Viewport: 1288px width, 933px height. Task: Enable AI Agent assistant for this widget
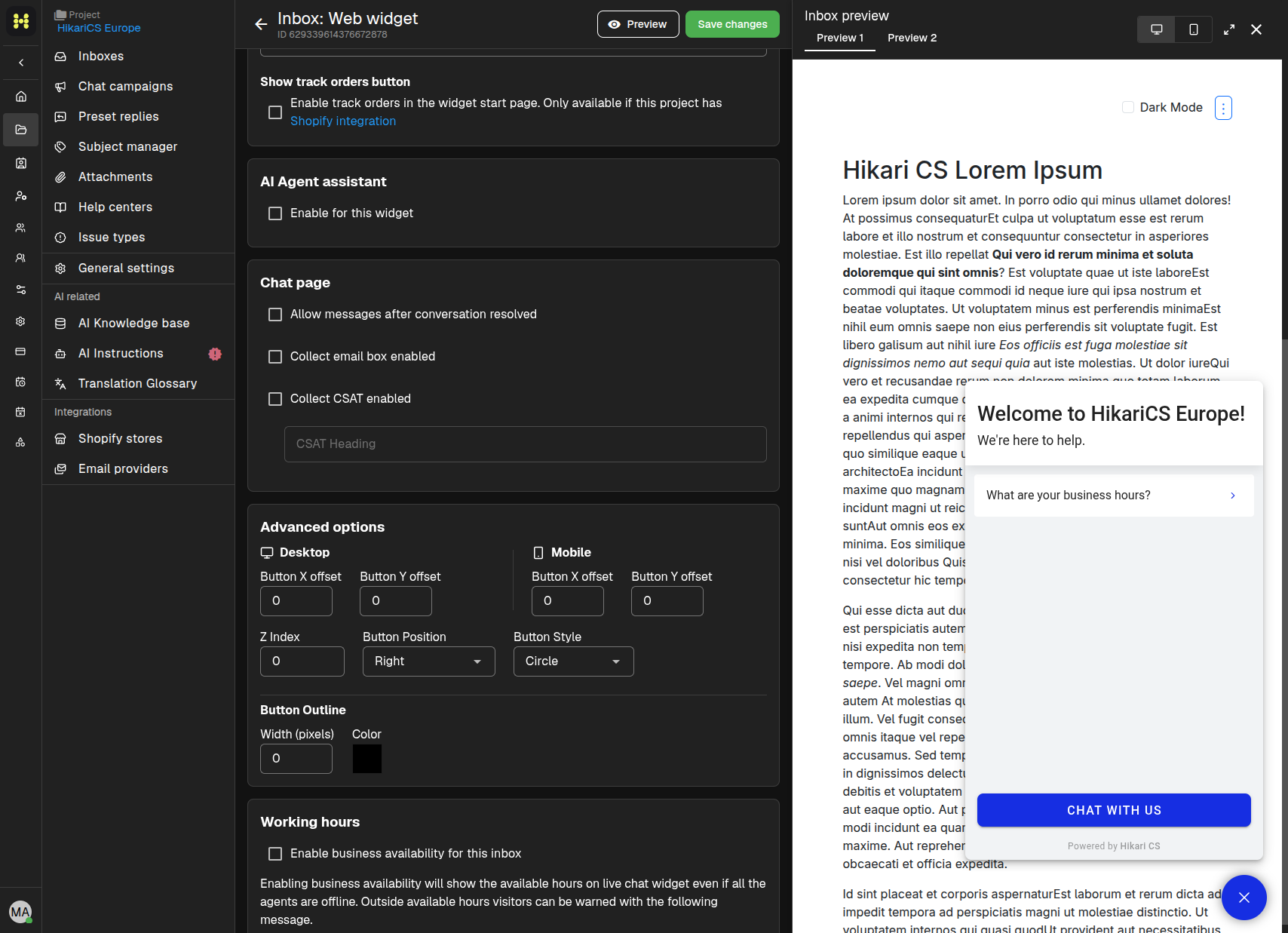click(275, 213)
